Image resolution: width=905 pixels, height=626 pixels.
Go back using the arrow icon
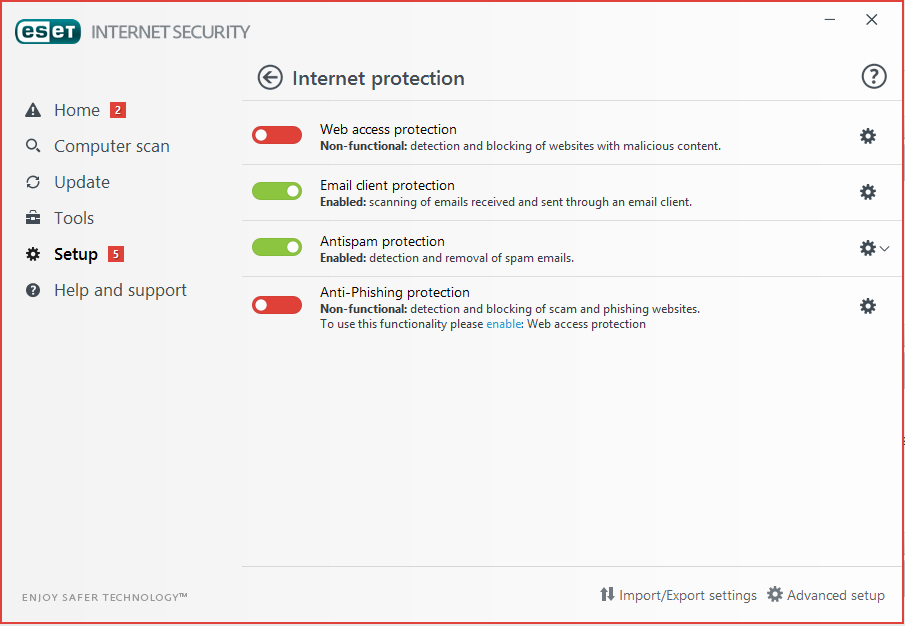(x=270, y=77)
